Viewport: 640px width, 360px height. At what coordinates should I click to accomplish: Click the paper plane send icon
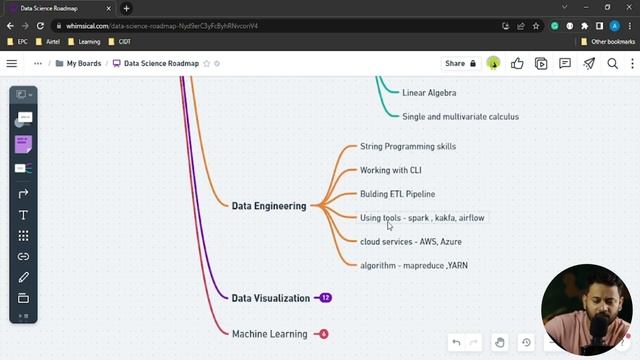589,63
